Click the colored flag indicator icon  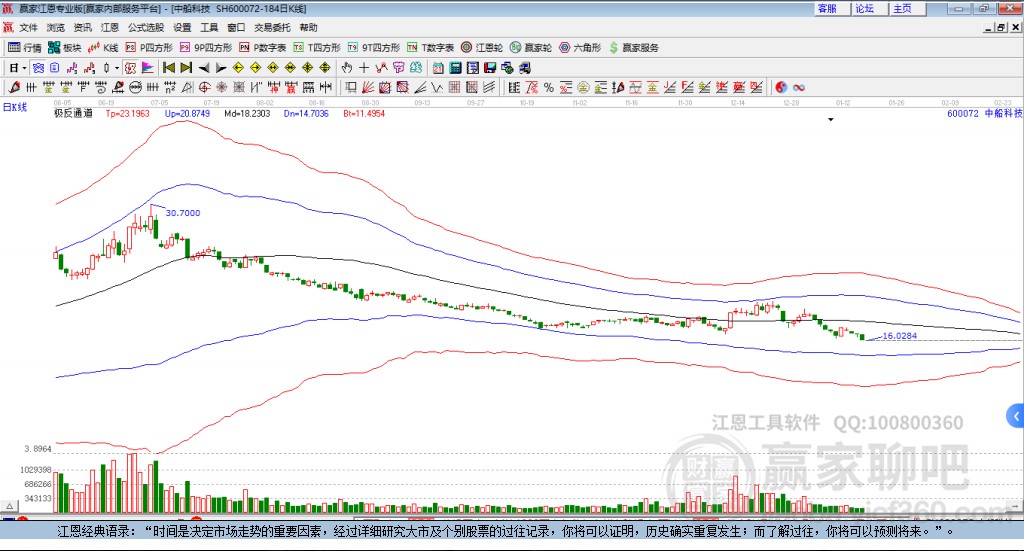click(x=148, y=68)
